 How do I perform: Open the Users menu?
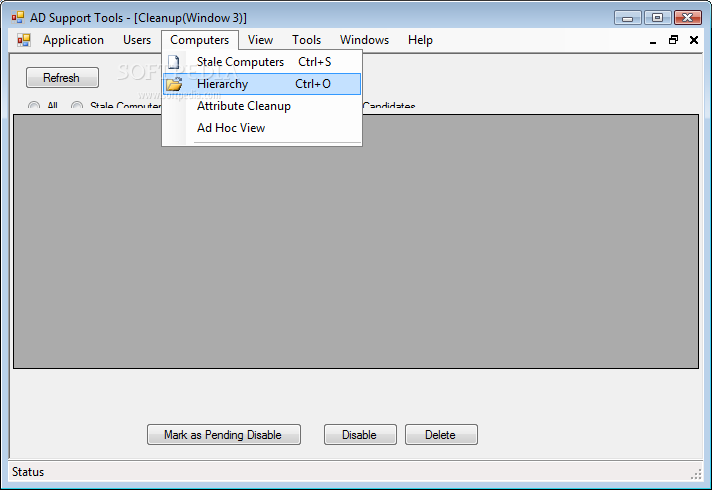point(137,40)
